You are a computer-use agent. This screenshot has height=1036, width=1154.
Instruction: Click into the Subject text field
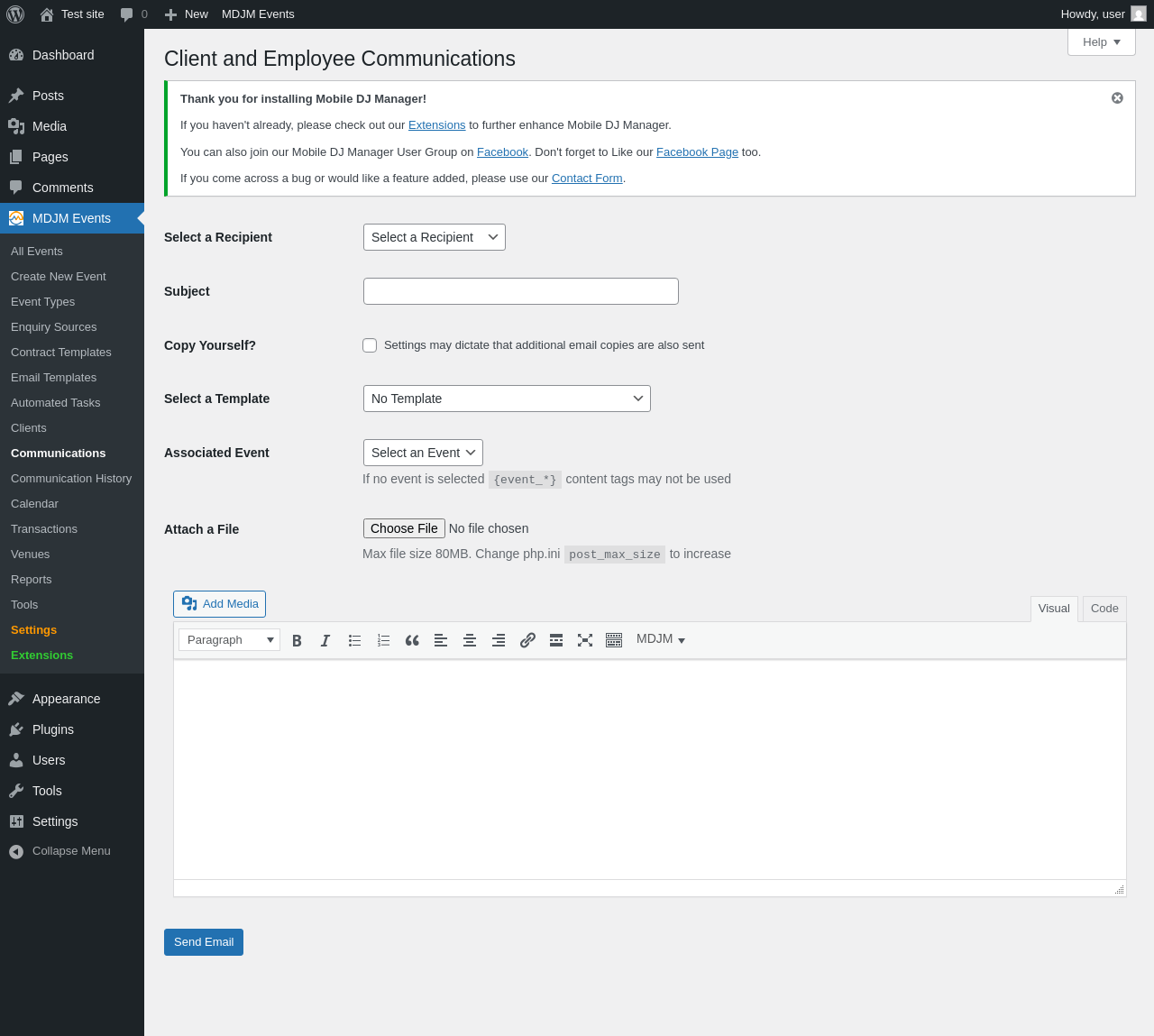pos(520,291)
